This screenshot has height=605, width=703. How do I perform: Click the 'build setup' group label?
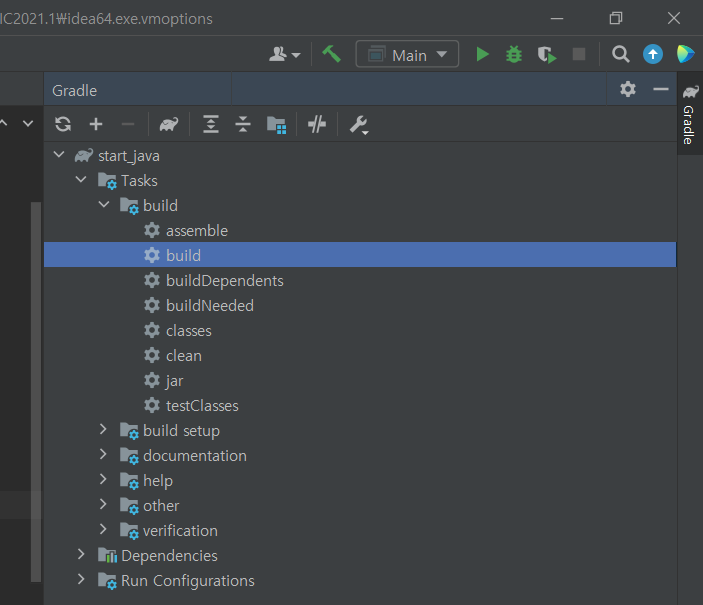[x=182, y=431]
